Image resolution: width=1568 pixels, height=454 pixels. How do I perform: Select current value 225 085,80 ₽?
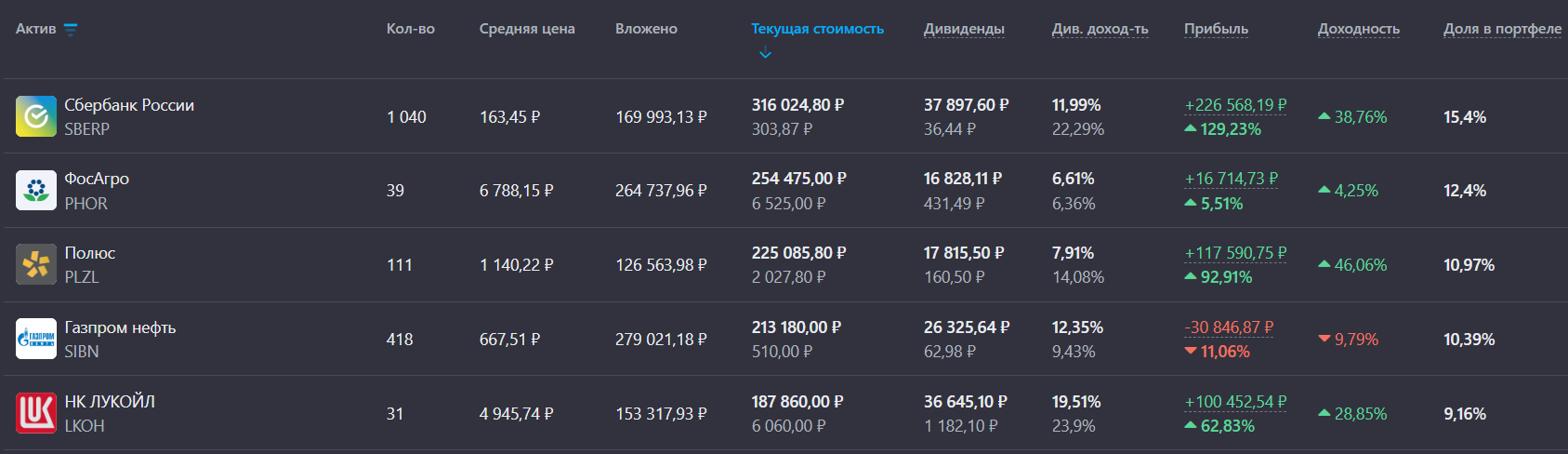click(798, 253)
